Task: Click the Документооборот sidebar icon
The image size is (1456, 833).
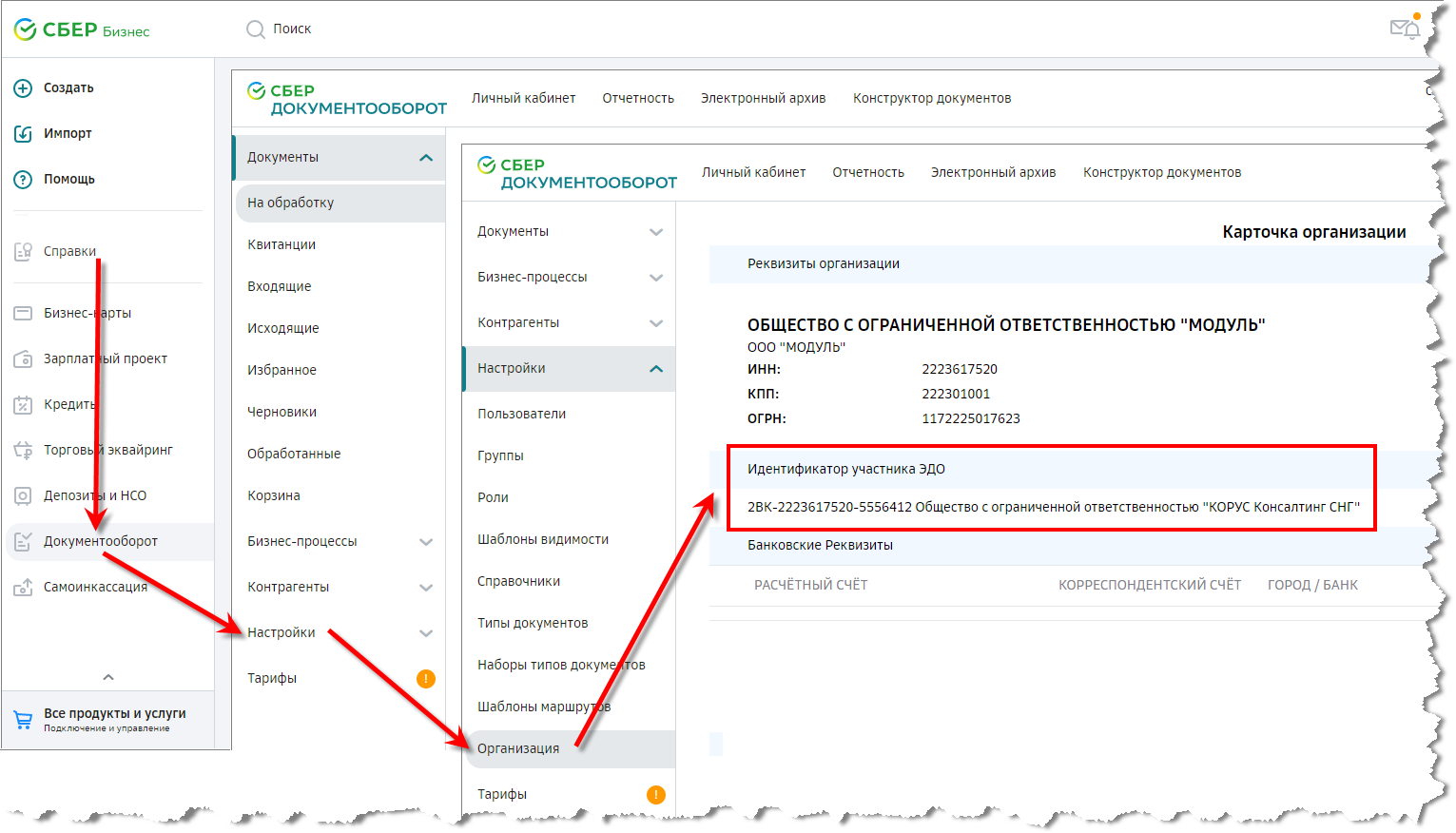Action: [x=23, y=541]
